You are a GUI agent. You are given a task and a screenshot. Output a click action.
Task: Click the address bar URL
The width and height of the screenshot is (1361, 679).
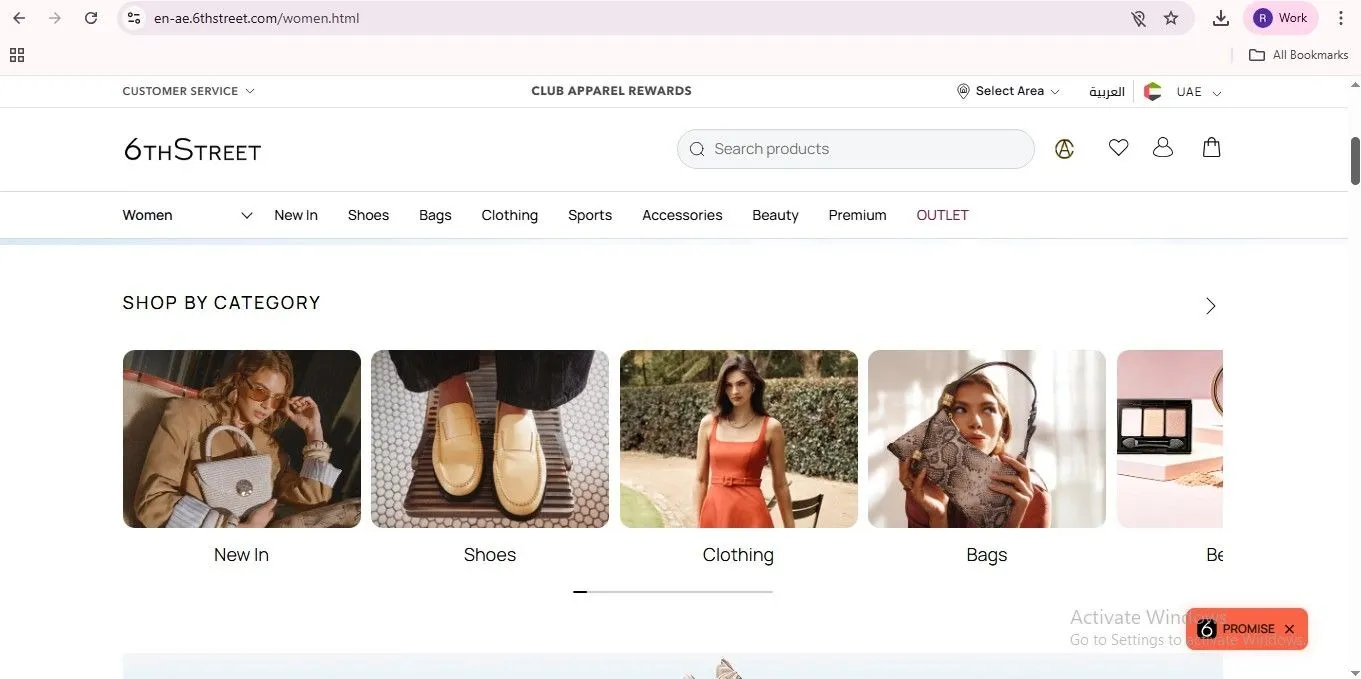[256, 18]
